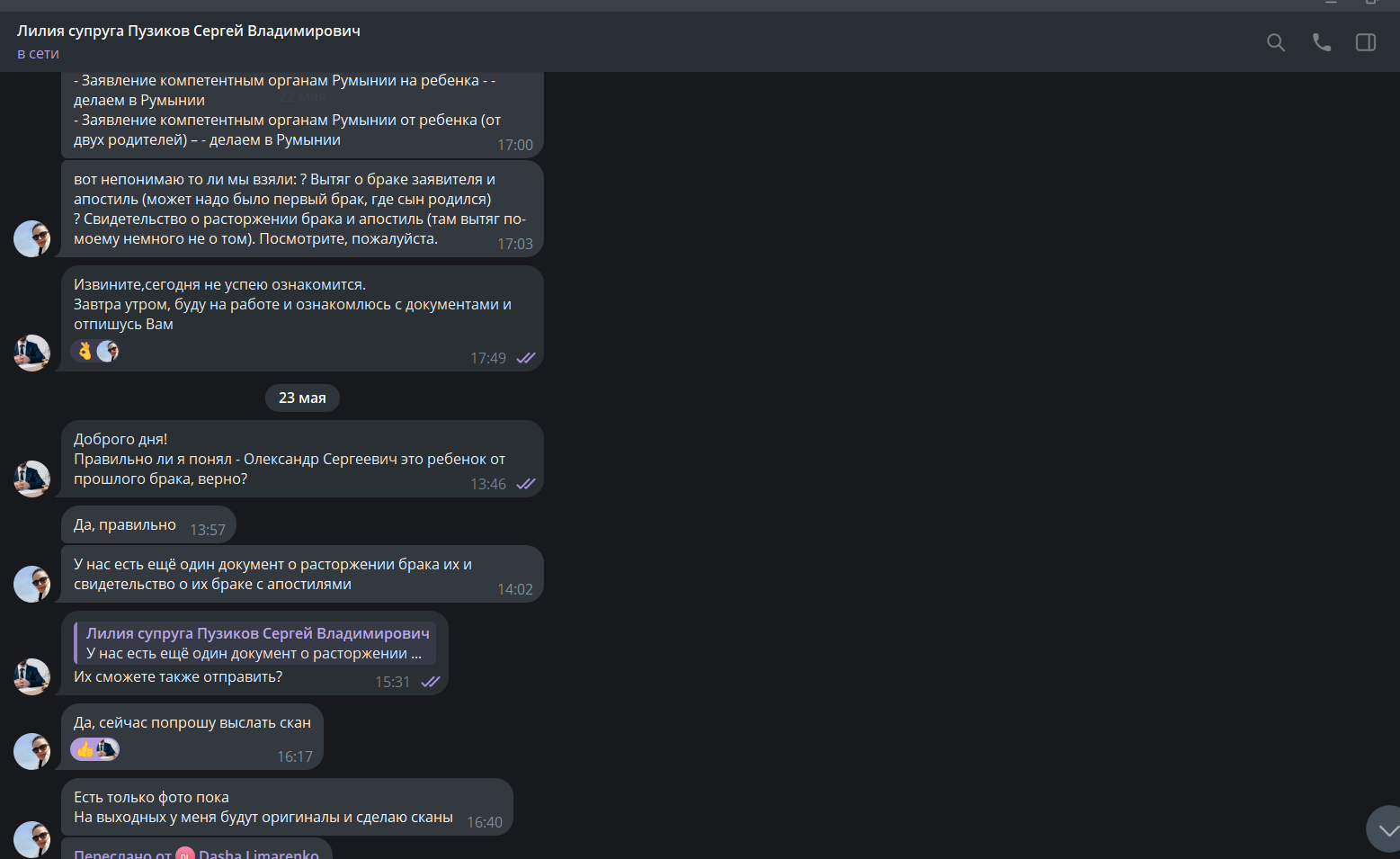Screen dimensions: 1400x859
Task: Click the 14:02 timestamp
Action: point(515,589)
